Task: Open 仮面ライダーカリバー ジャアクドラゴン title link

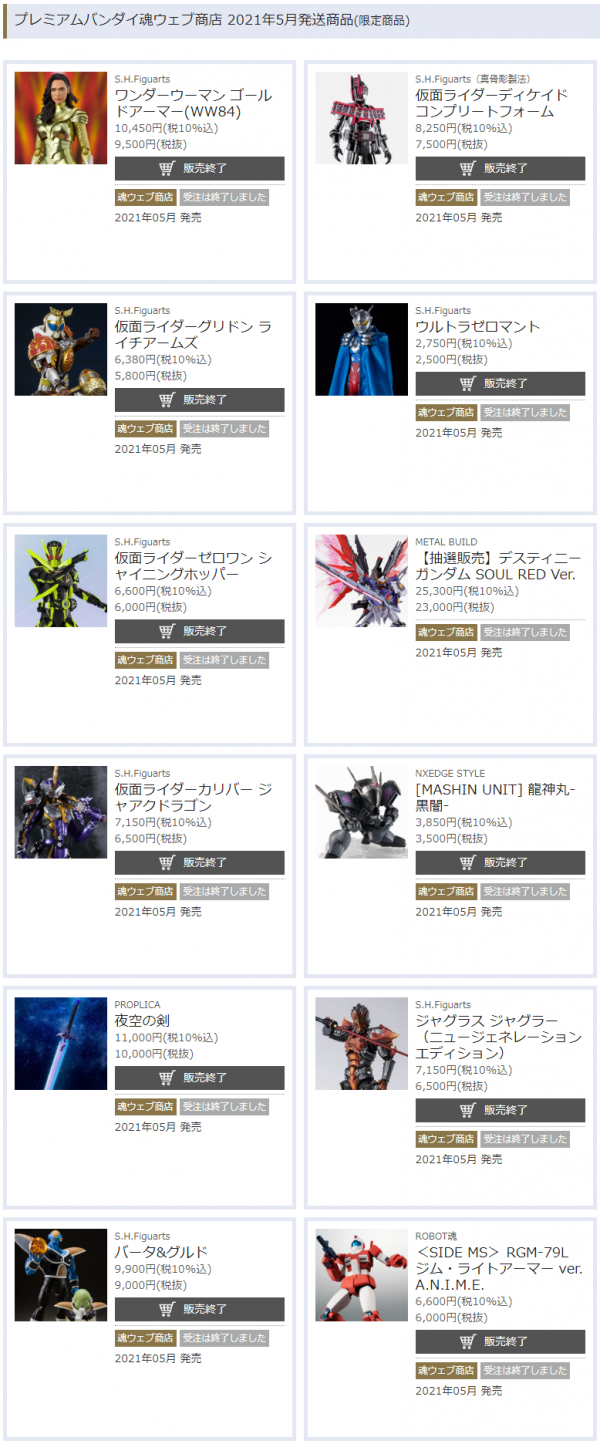Action: [x=193, y=798]
